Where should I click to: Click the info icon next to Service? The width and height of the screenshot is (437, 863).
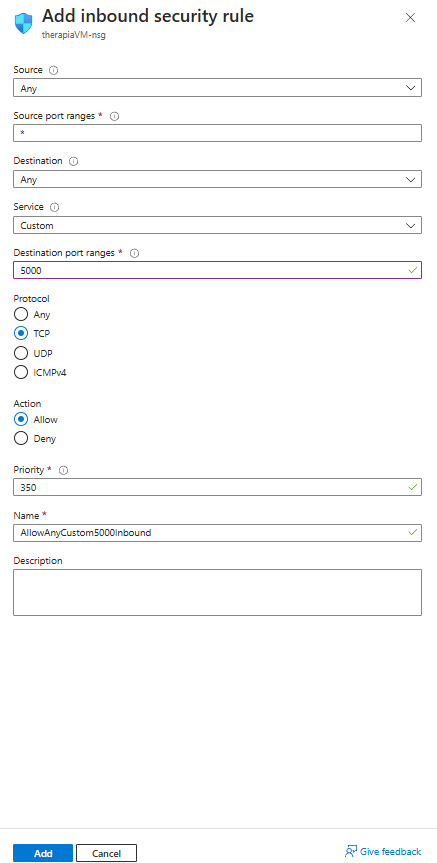54,207
